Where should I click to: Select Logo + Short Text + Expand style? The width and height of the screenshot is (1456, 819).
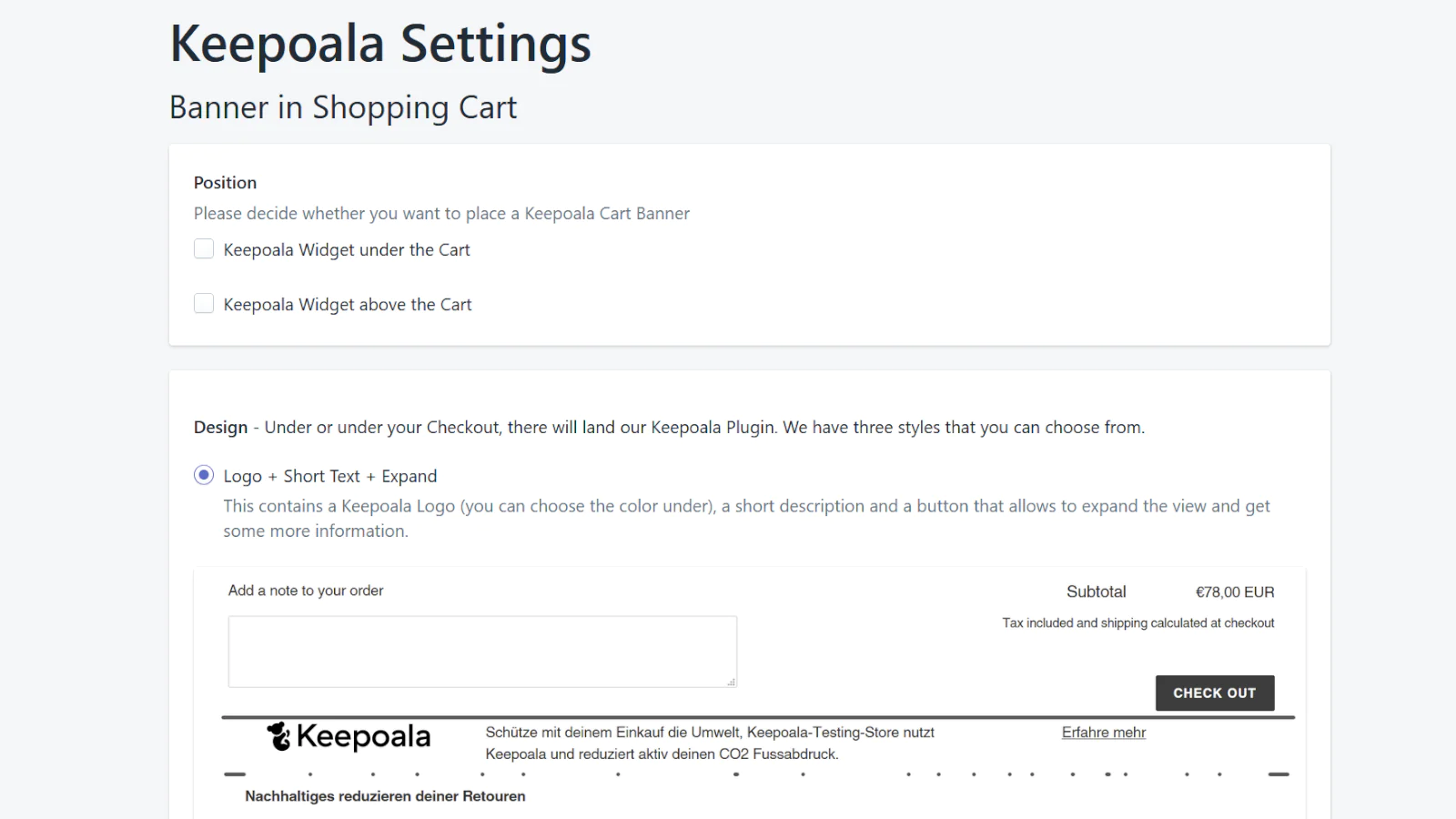204,475
